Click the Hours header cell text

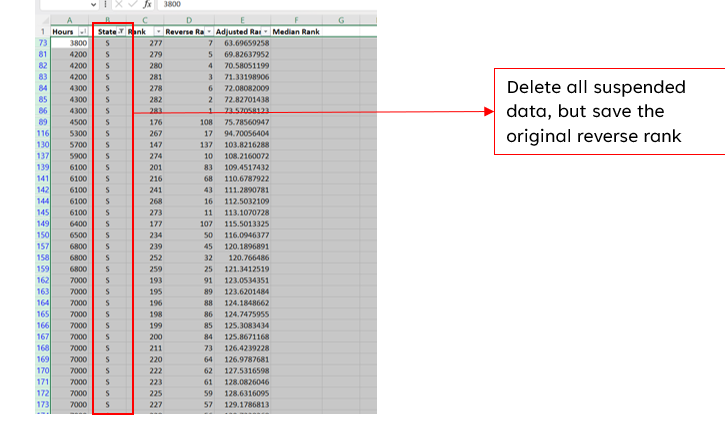coord(63,31)
